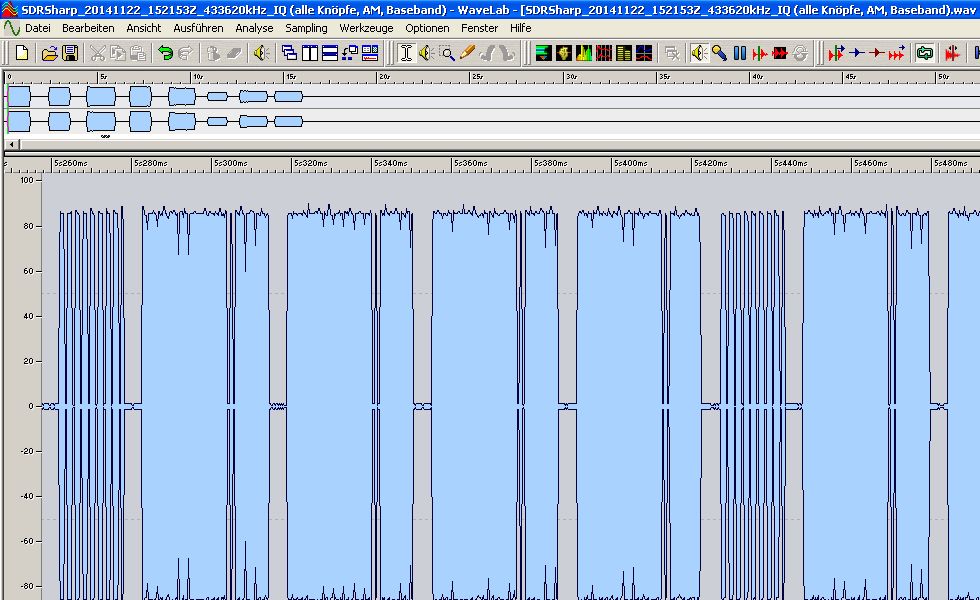
Task: Pick the pencil draw tool
Action: point(467,53)
